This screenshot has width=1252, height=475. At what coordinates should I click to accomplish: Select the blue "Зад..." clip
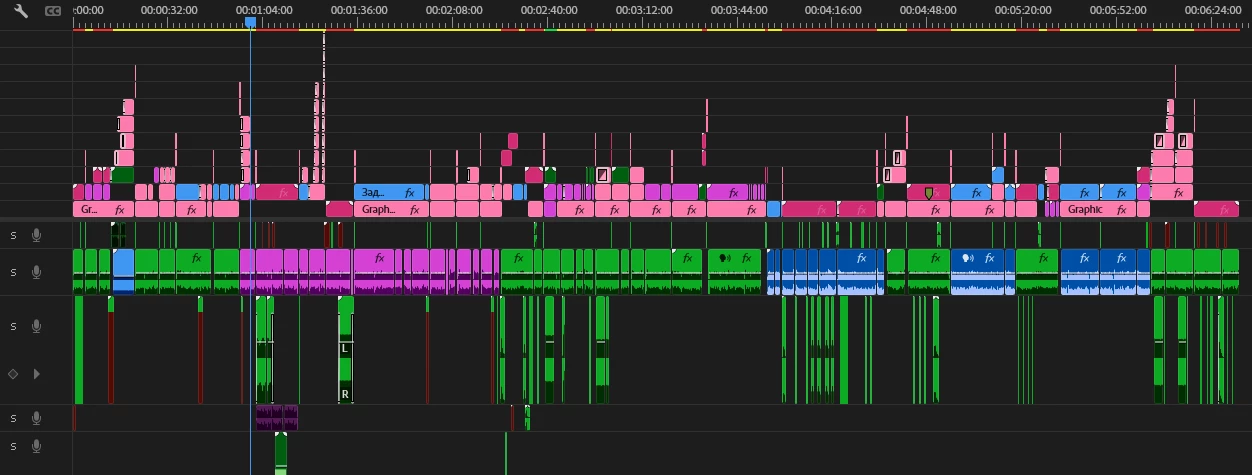tap(389, 192)
